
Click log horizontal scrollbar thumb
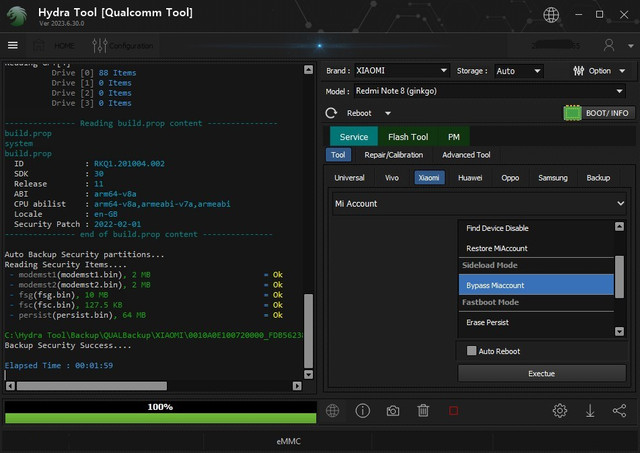click(x=92, y=386)
